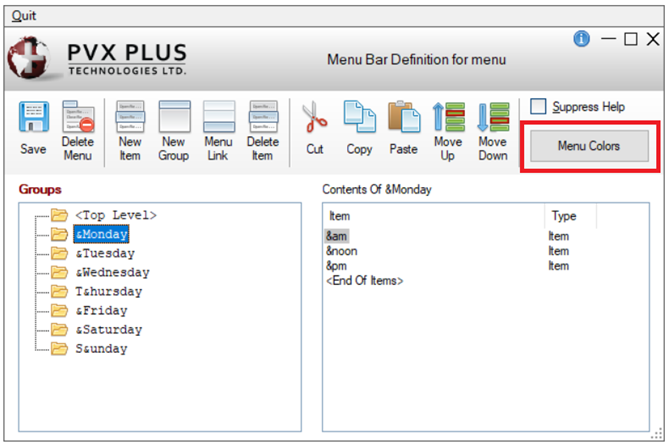Click the Delete Item icon
The image size is (669, 445).
coord(263,119)
